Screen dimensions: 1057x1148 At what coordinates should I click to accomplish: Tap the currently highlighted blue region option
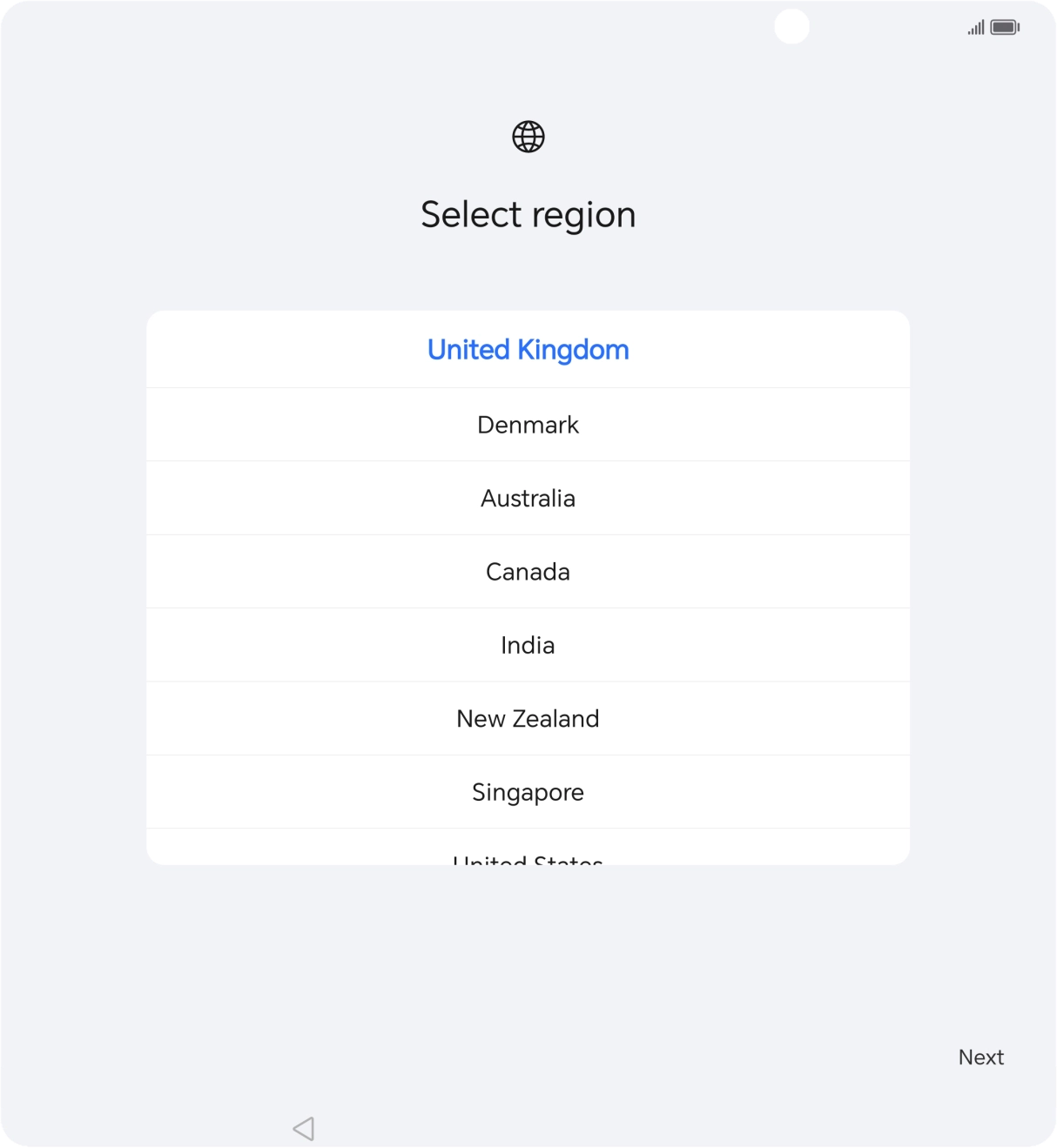527,349
